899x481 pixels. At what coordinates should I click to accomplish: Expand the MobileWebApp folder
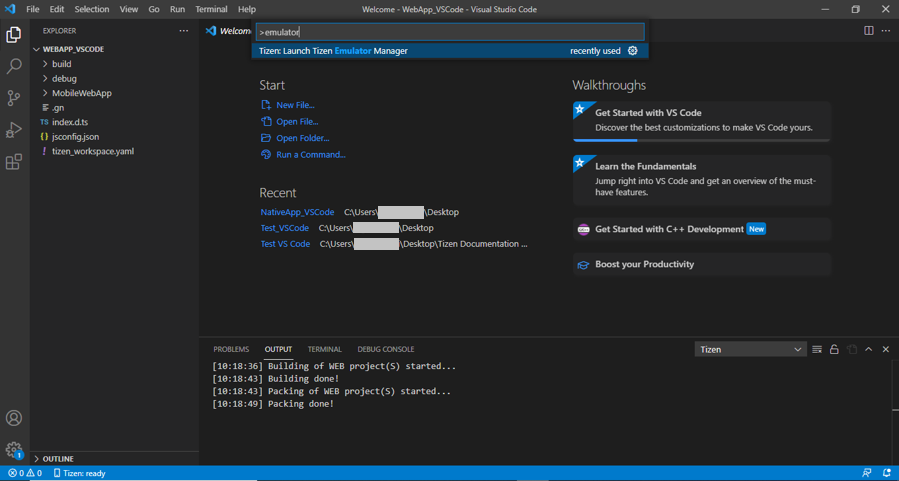[81, 93]
